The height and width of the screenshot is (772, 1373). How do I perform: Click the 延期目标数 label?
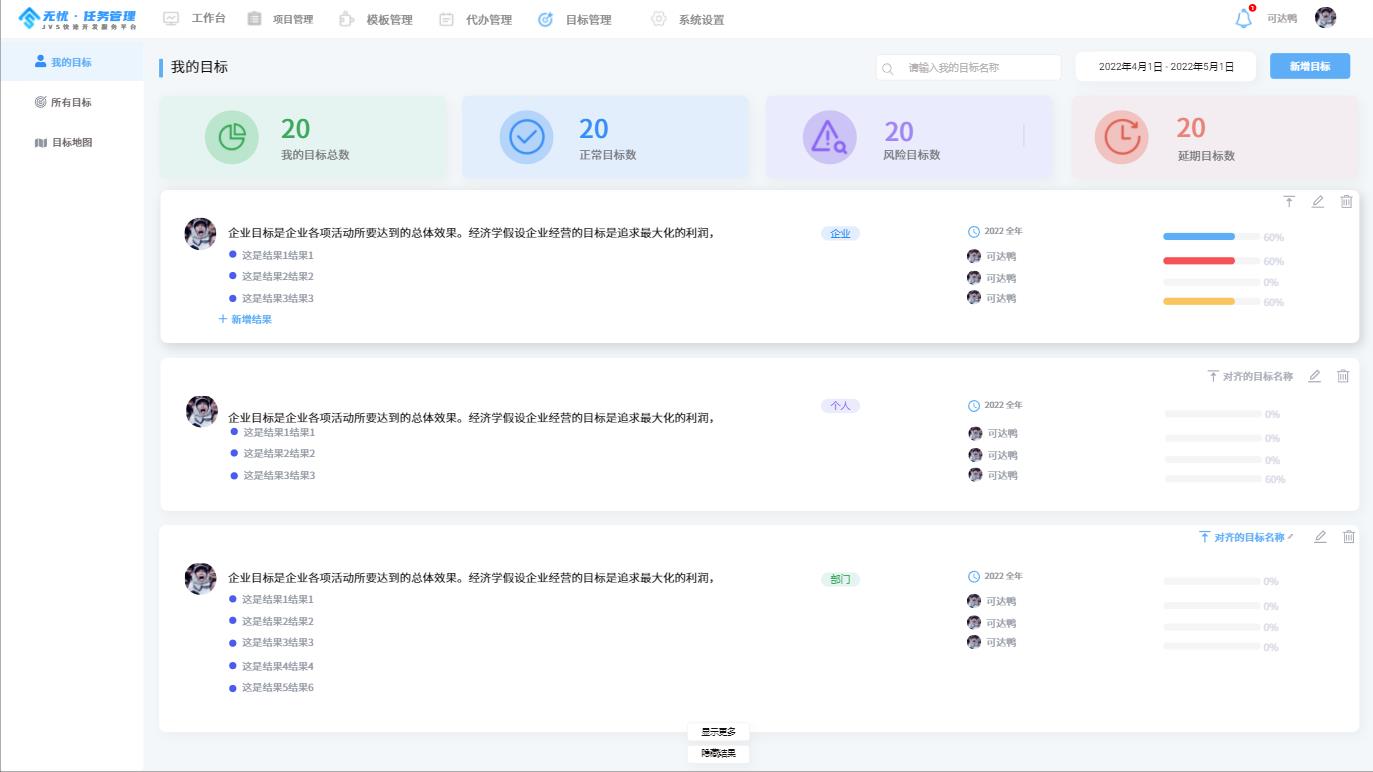point(1206,156)
